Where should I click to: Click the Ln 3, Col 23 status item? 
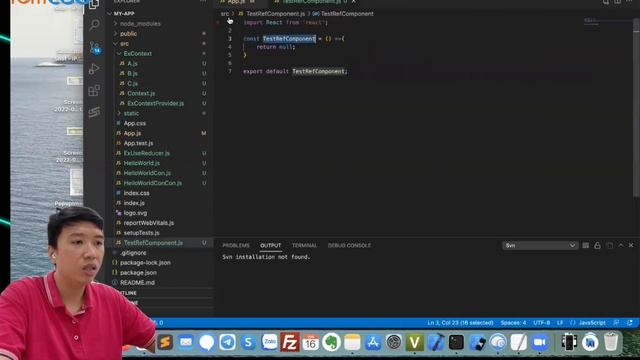pos(460,323)
